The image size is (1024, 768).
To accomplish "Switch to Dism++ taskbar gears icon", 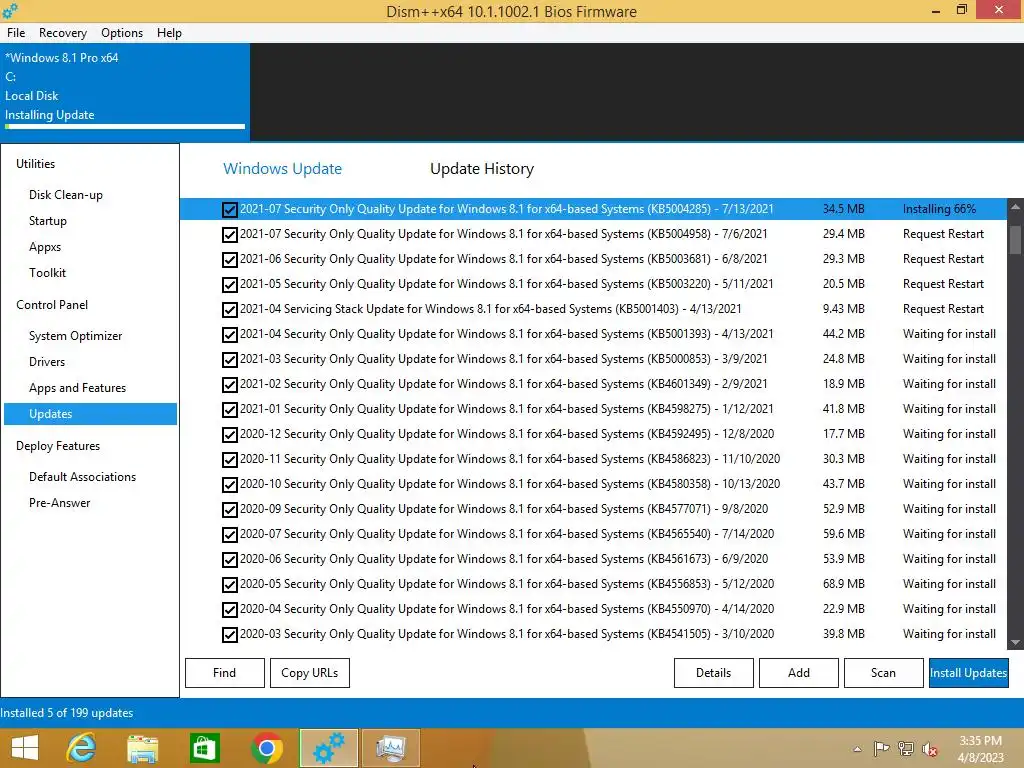I will click(x=328, y=748).
